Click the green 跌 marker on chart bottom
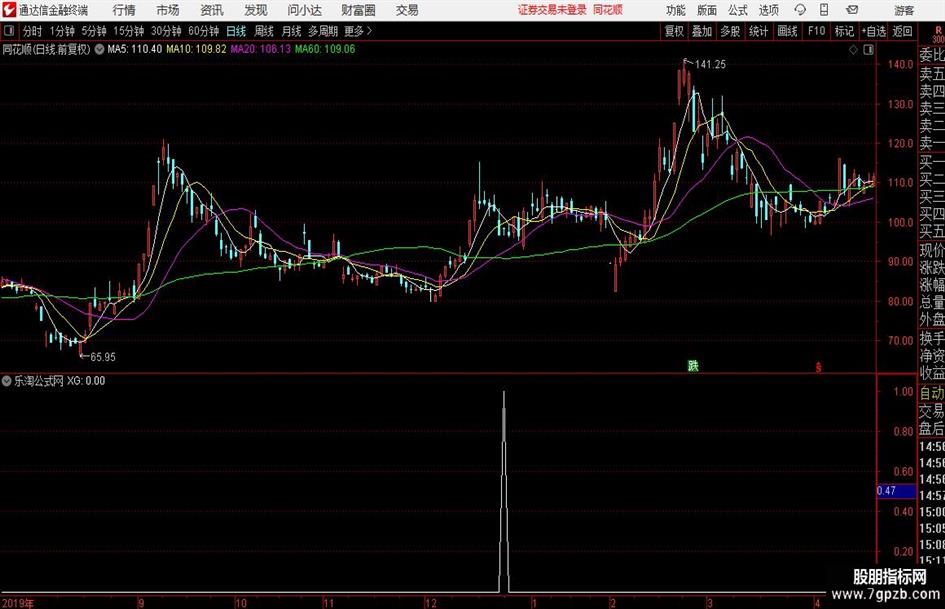This screenshot has width=945, height=609. (694, 366)
